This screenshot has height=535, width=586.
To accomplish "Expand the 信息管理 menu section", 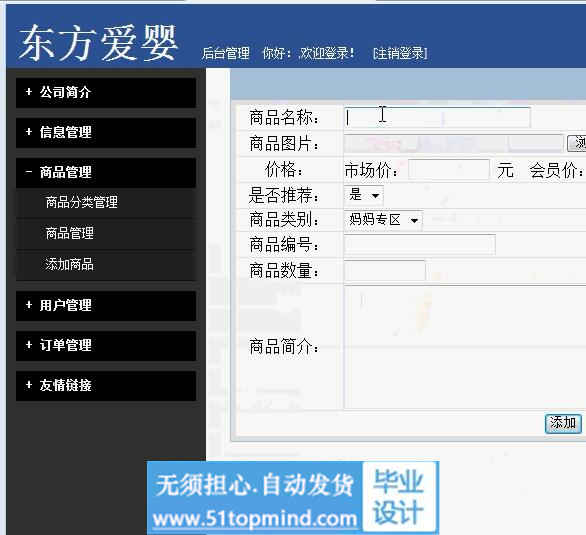I will coord(106,133).
